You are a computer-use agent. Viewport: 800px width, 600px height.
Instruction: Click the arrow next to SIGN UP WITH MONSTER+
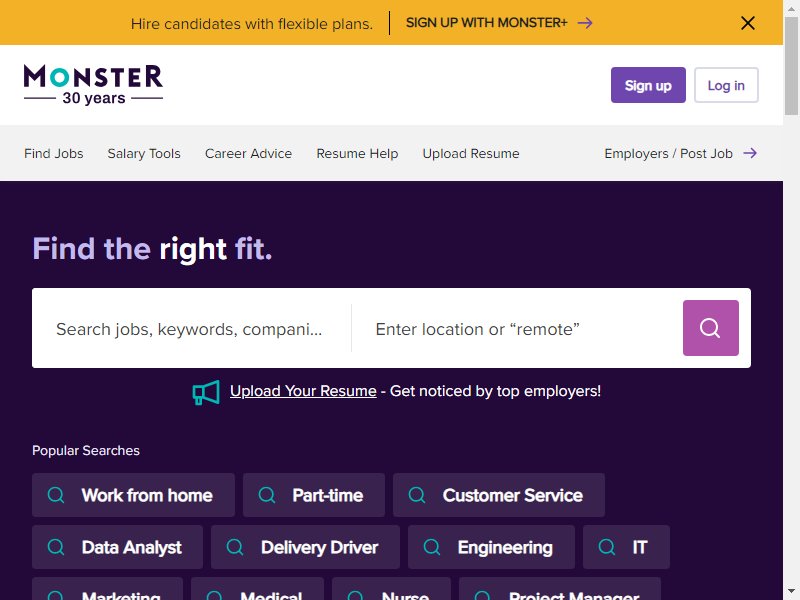click(x=585, y=23)
